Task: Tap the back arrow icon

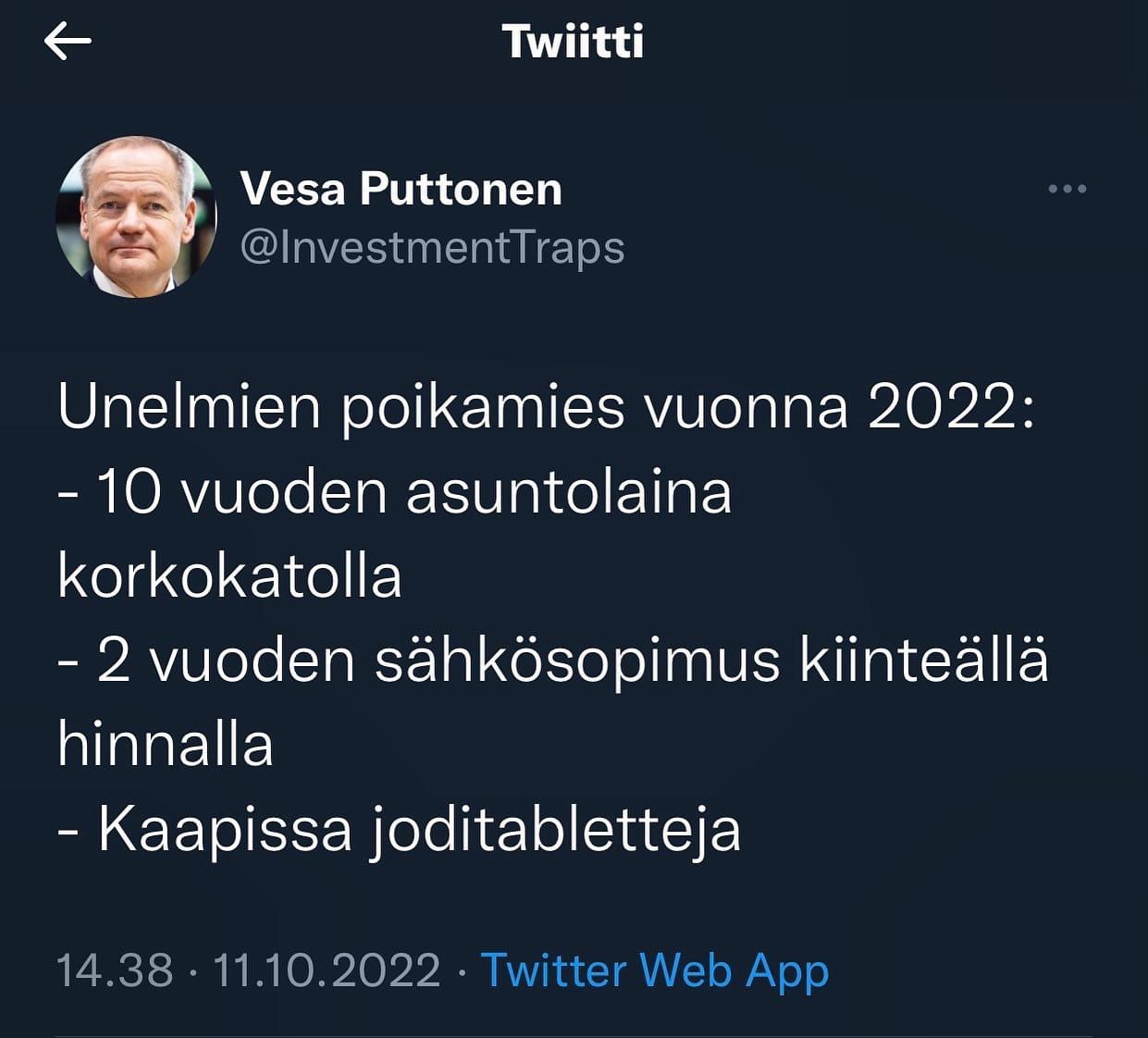Action: [68, 42]
